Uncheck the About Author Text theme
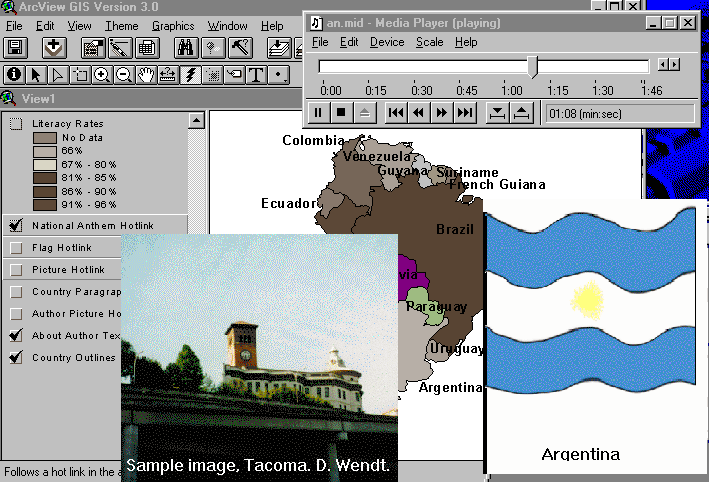Screen dimensions: 709x482 click(16, 336)
